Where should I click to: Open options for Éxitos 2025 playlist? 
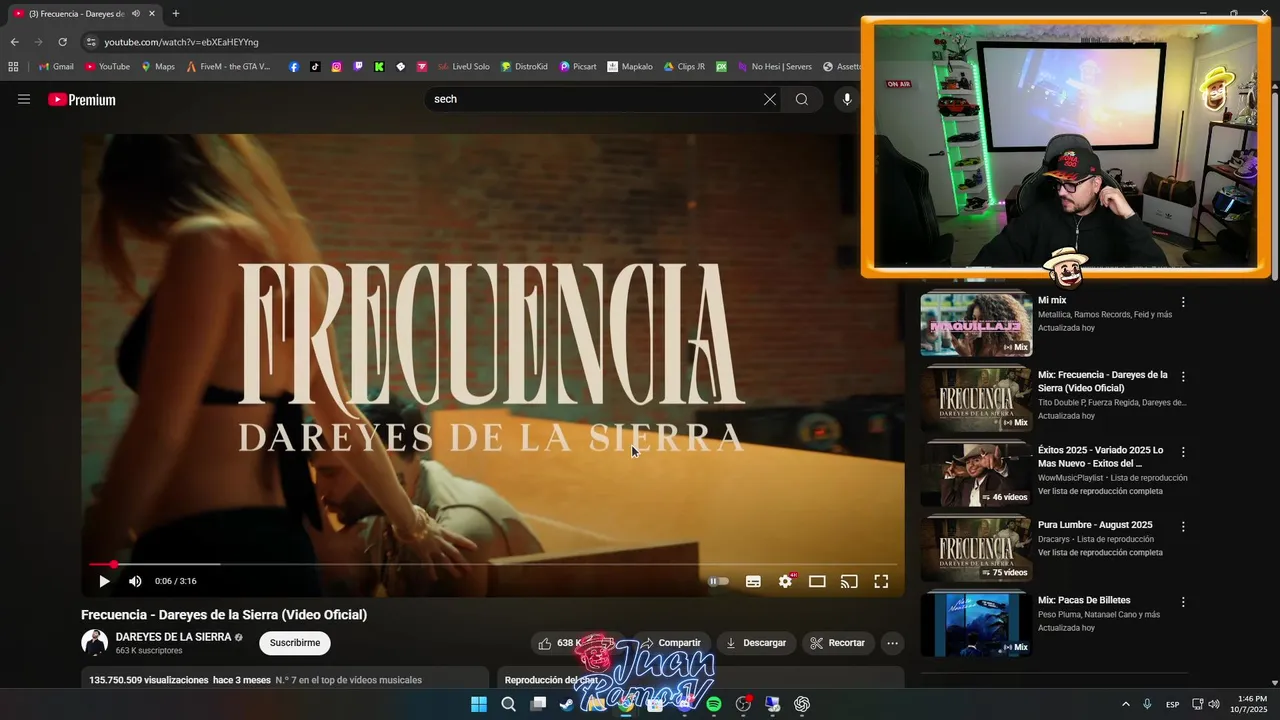1183,452
